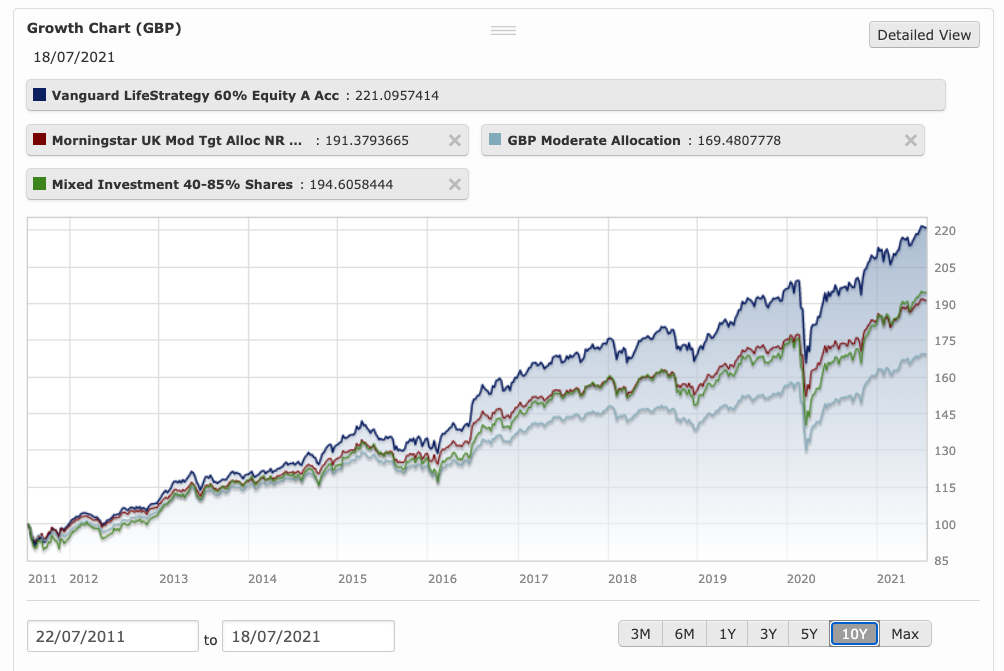Remove the Morningstar UK Mod Tgt benchmark
The image size is (1004, 671).
(x=453, y=140)
